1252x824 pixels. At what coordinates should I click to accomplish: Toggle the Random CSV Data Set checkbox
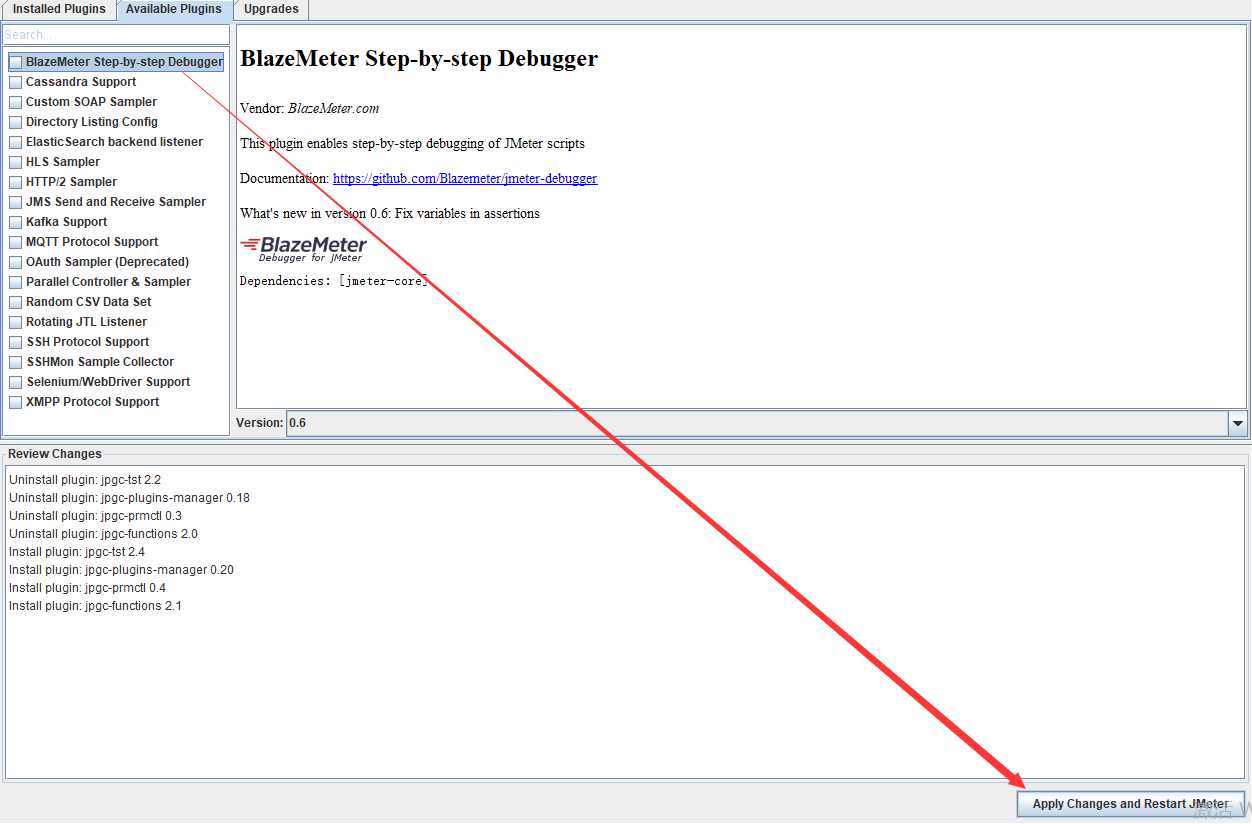(16, 302)
